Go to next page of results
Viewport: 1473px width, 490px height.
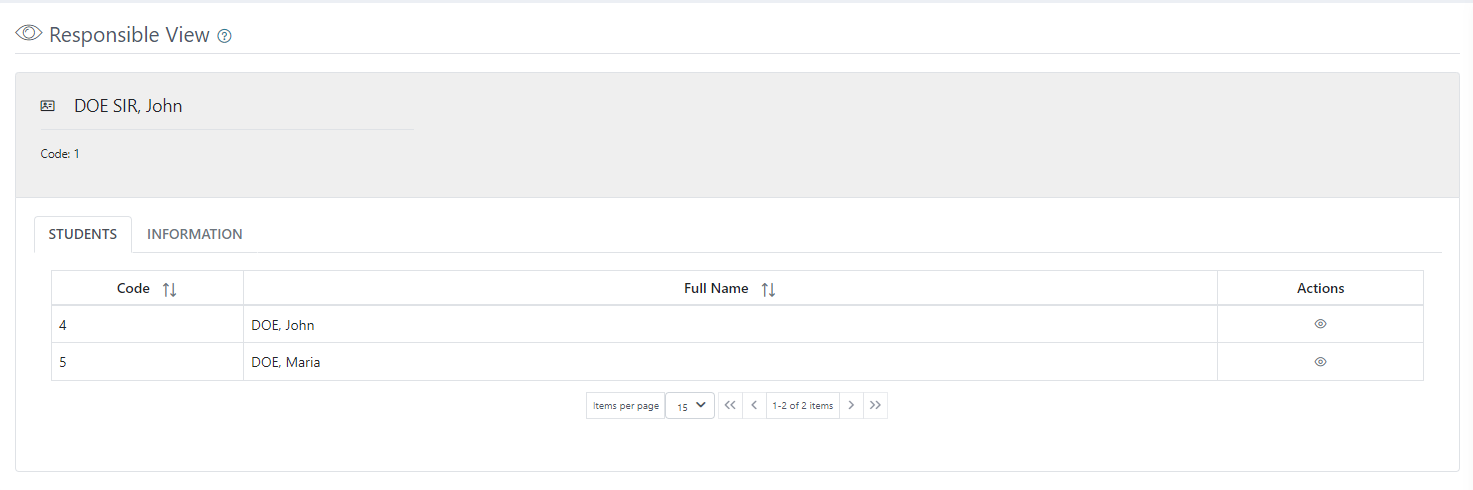(x=851, y=405)
